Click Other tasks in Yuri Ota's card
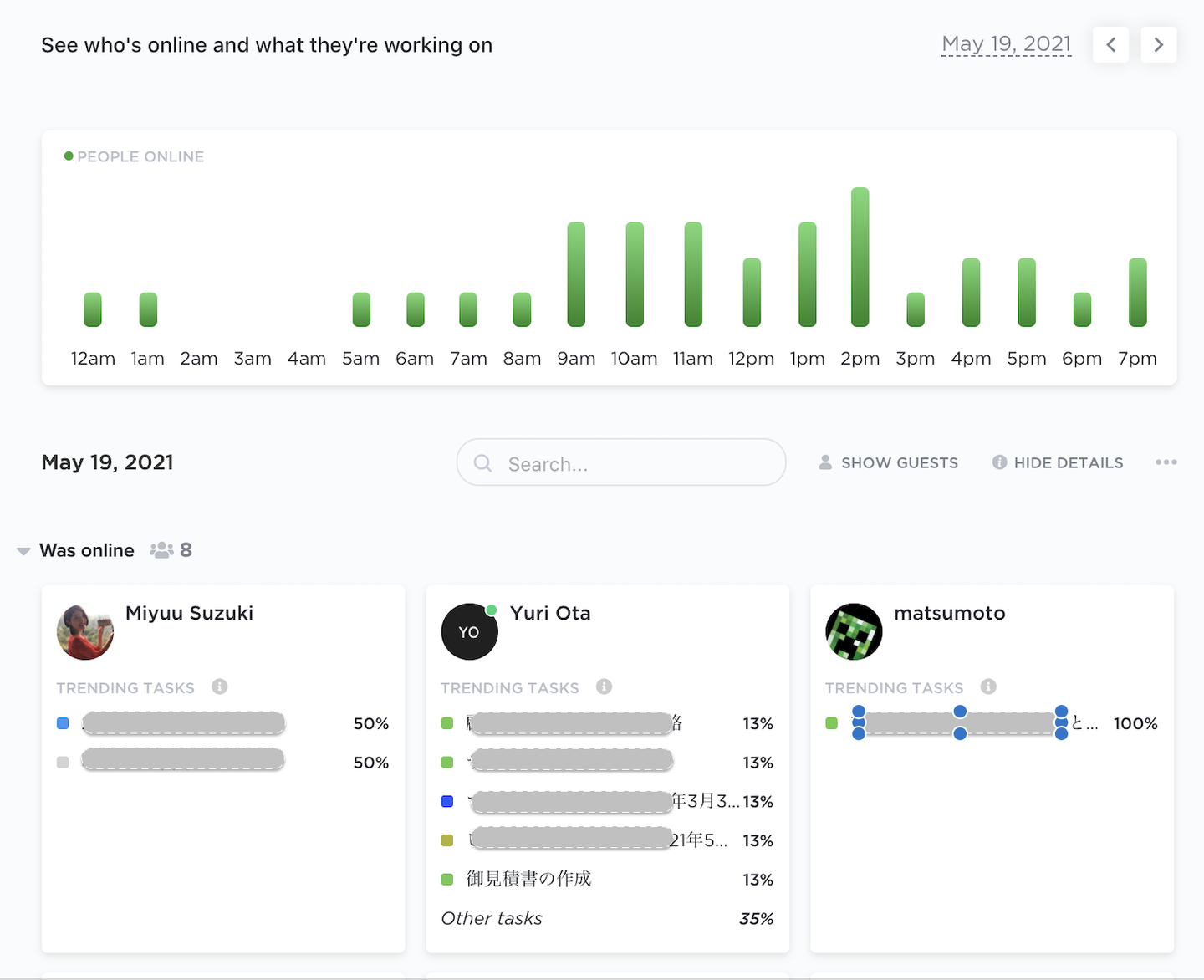The width and height of the screenshot is (1204, 980). point(492,918)
